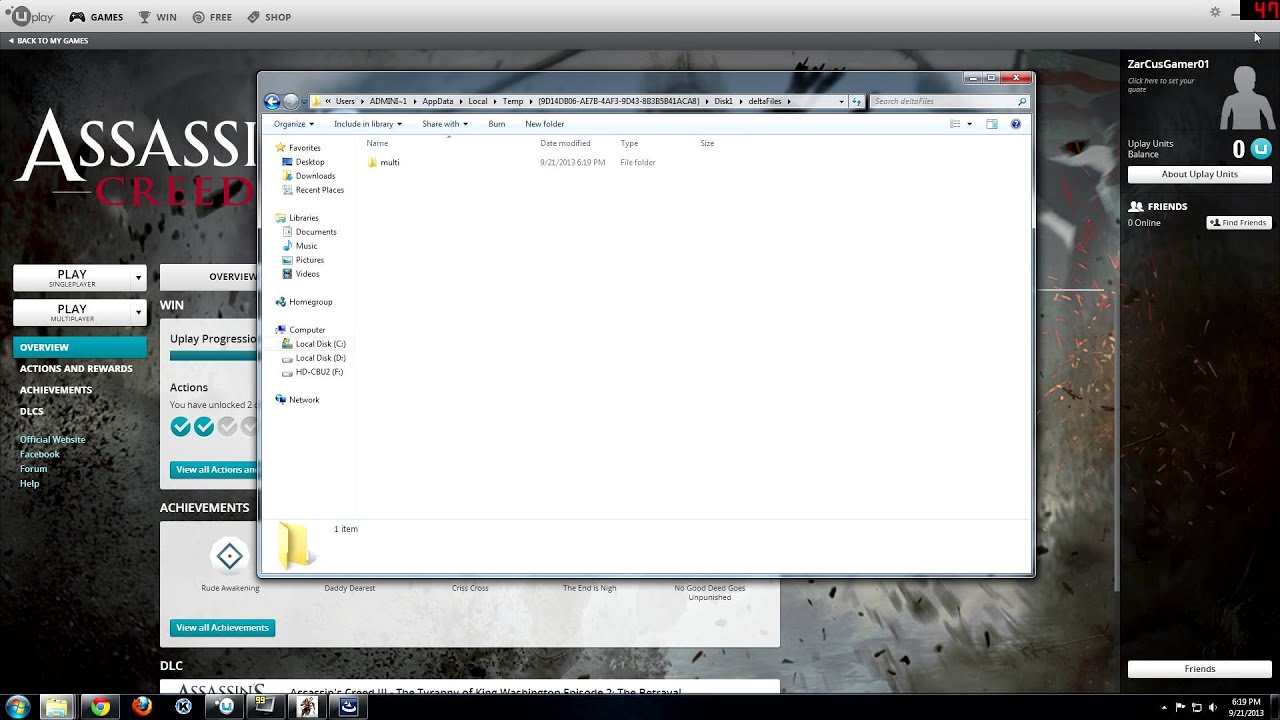1280x720 pixels.
Task: Go Back to My Games
Action: (x=48, y=41)
